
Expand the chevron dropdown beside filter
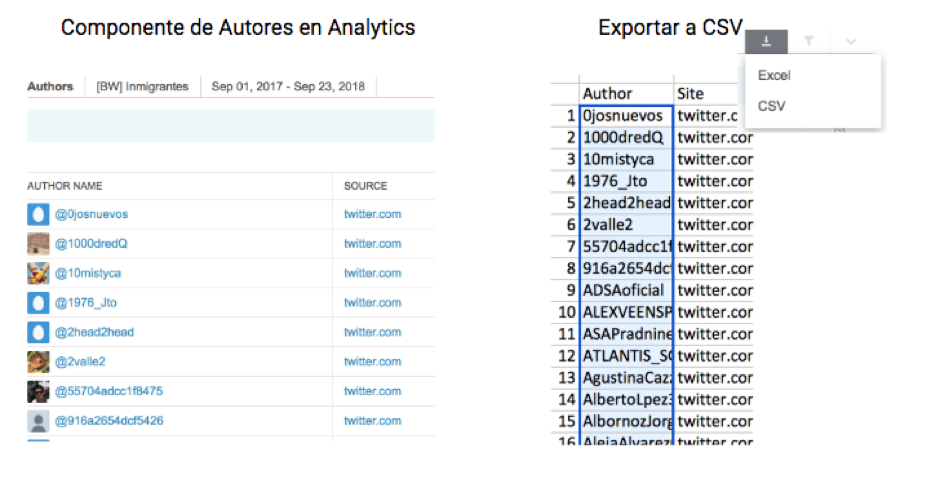tap(850, 41)
